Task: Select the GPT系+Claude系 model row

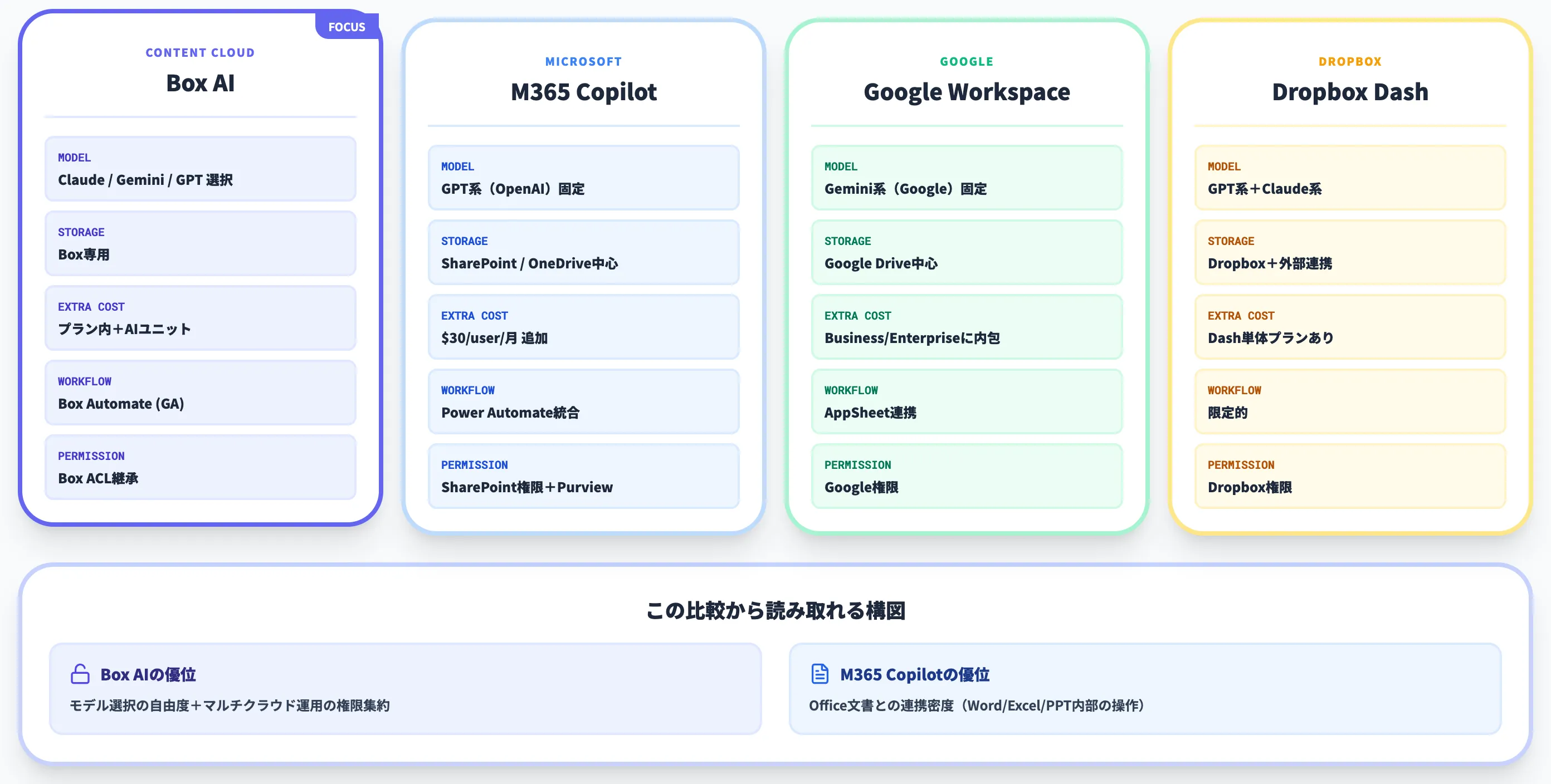Action: point(1350,178)
